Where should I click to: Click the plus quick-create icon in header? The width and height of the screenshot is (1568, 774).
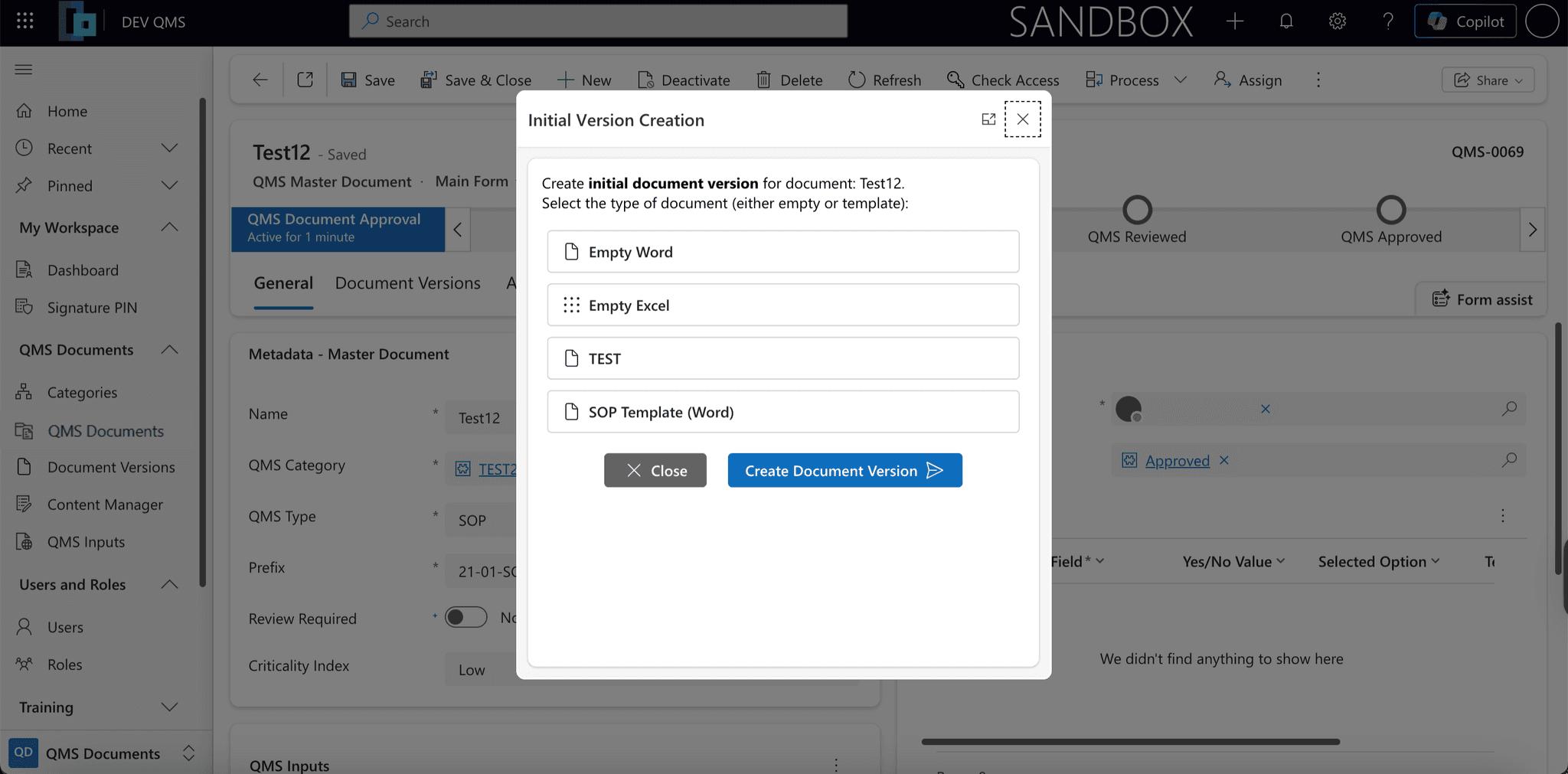click(1235, 21)
